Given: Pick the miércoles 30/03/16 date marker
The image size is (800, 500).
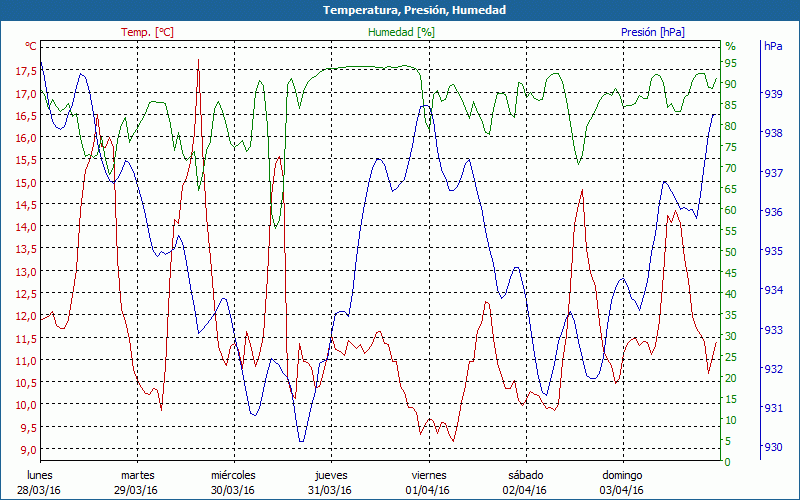Looking at the screenshot, I should [234, 482].
